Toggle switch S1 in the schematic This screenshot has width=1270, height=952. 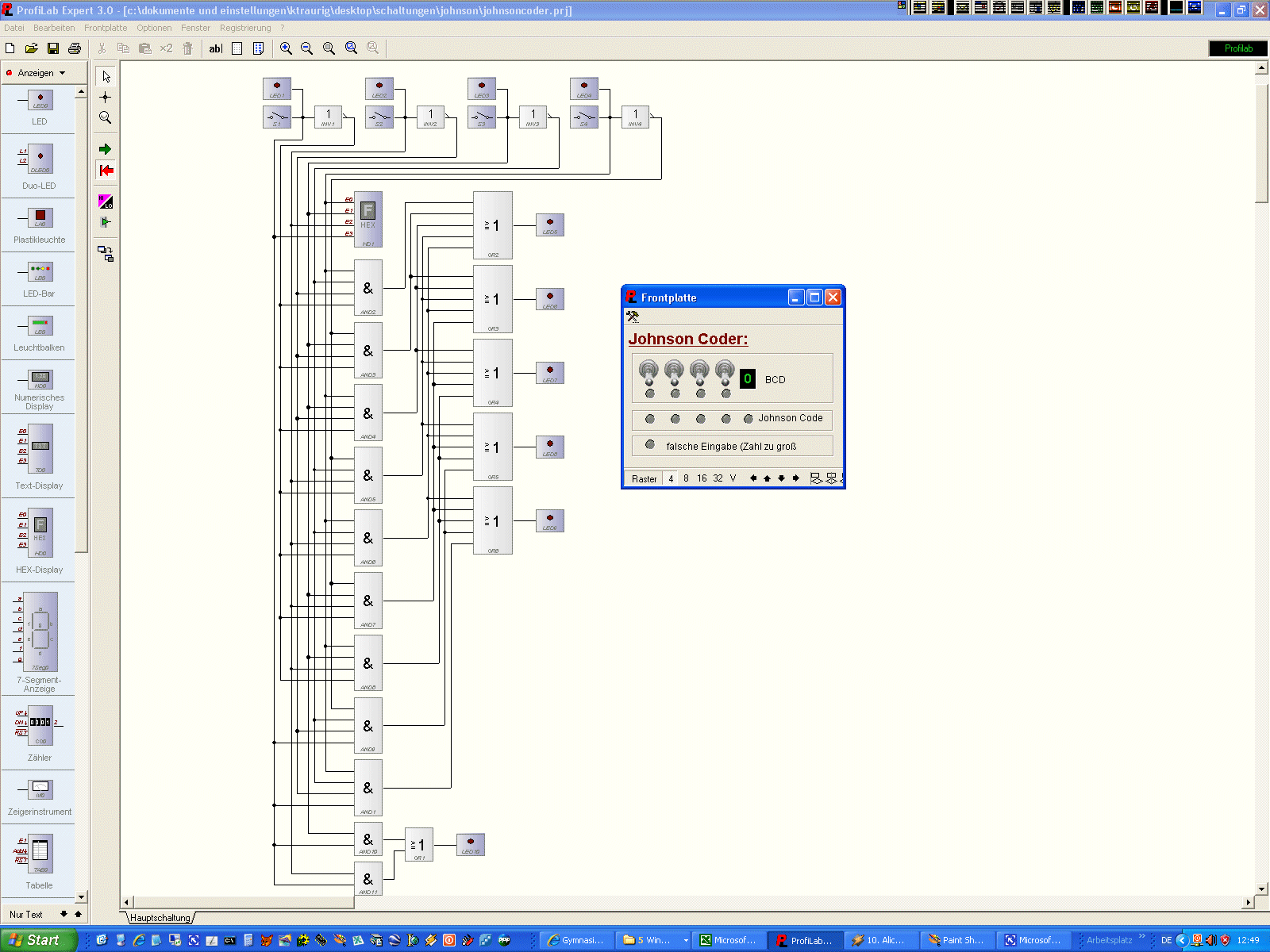[x=277, y=117]
